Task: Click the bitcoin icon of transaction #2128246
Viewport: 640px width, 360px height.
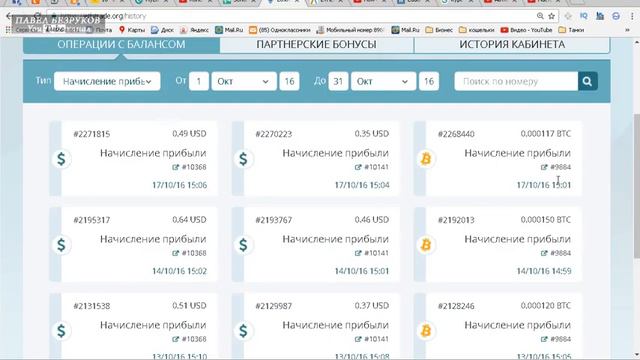Action: (426, 331)
